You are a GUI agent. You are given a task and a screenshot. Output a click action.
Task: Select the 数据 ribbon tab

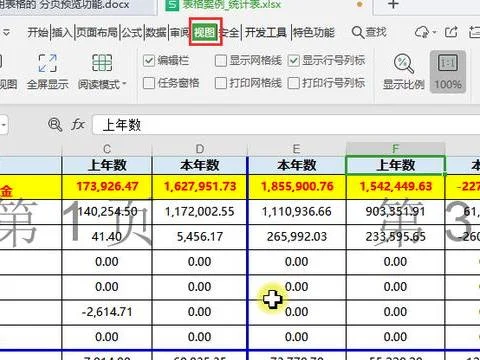point(156,33)
